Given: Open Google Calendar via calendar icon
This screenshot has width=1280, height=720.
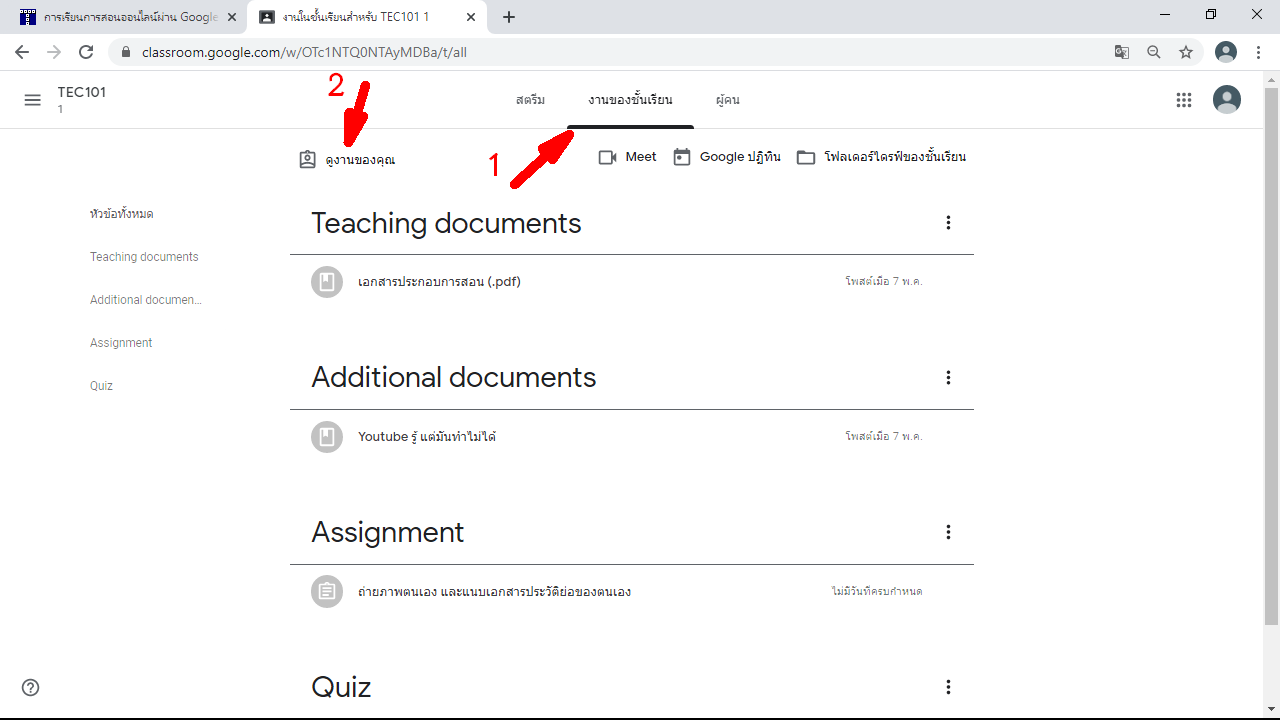Looking at the screenshot, I should [682, 157].
